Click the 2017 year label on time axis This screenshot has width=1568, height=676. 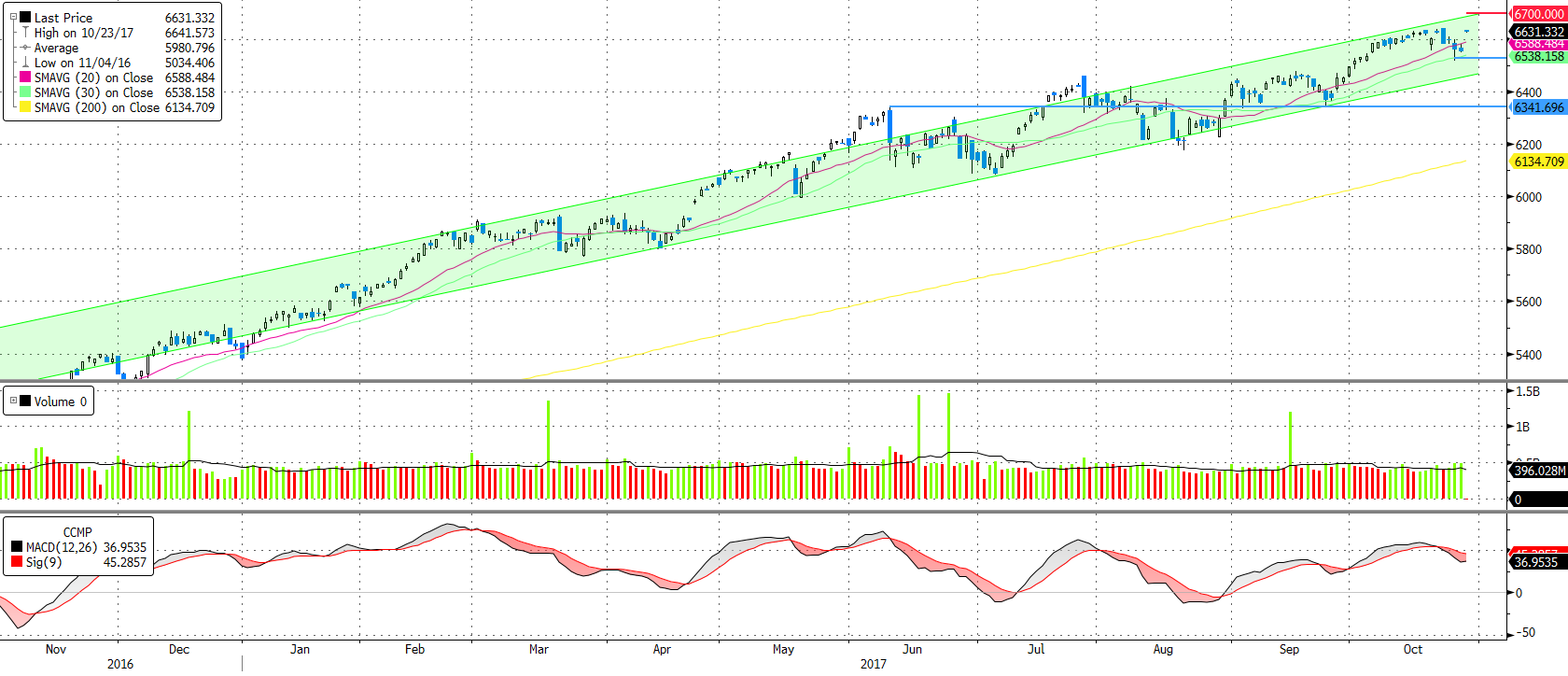(x=874, y=664)
